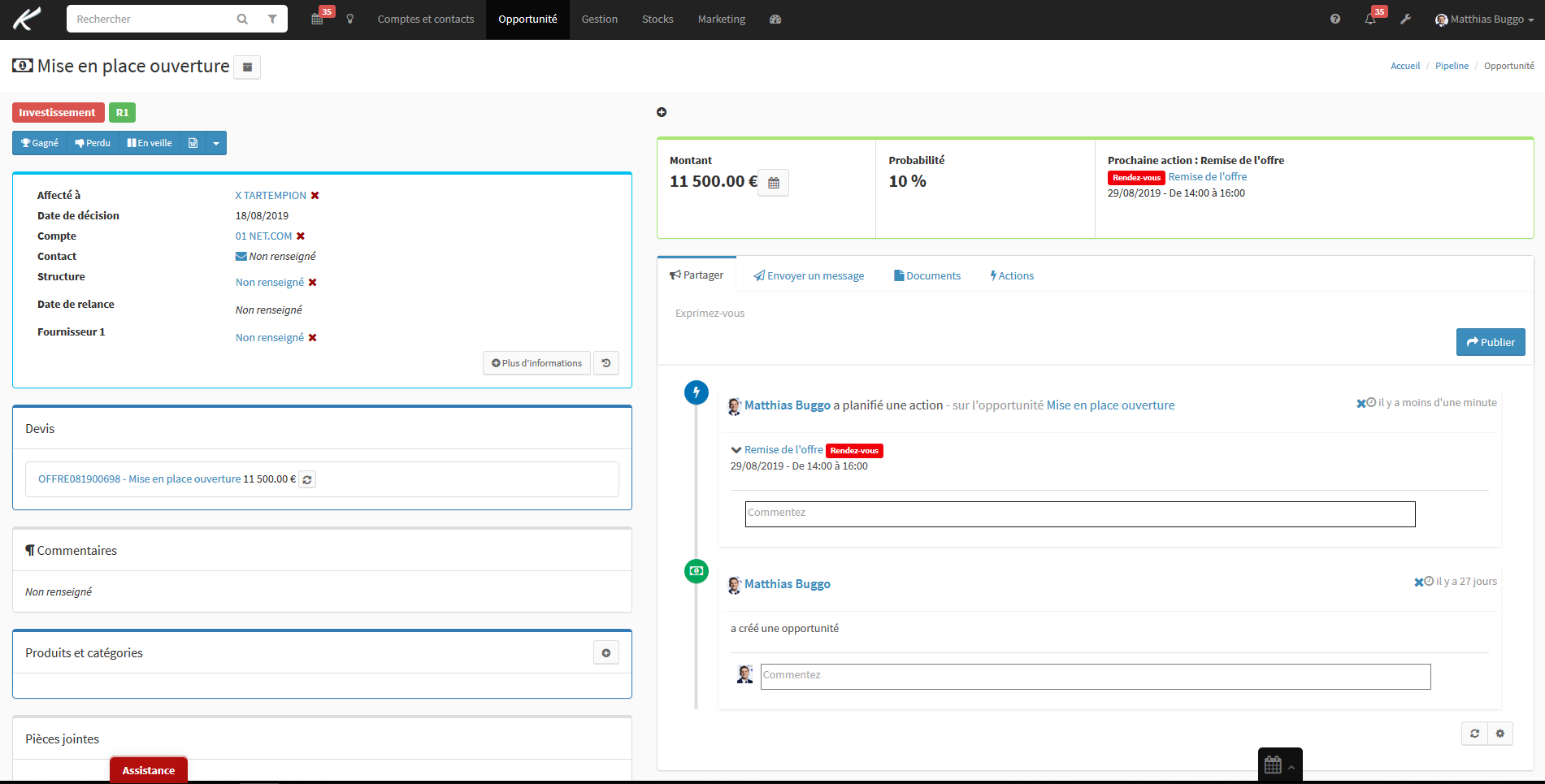
Task: Click Commentez field under created opportunity
Action: 1096,677
